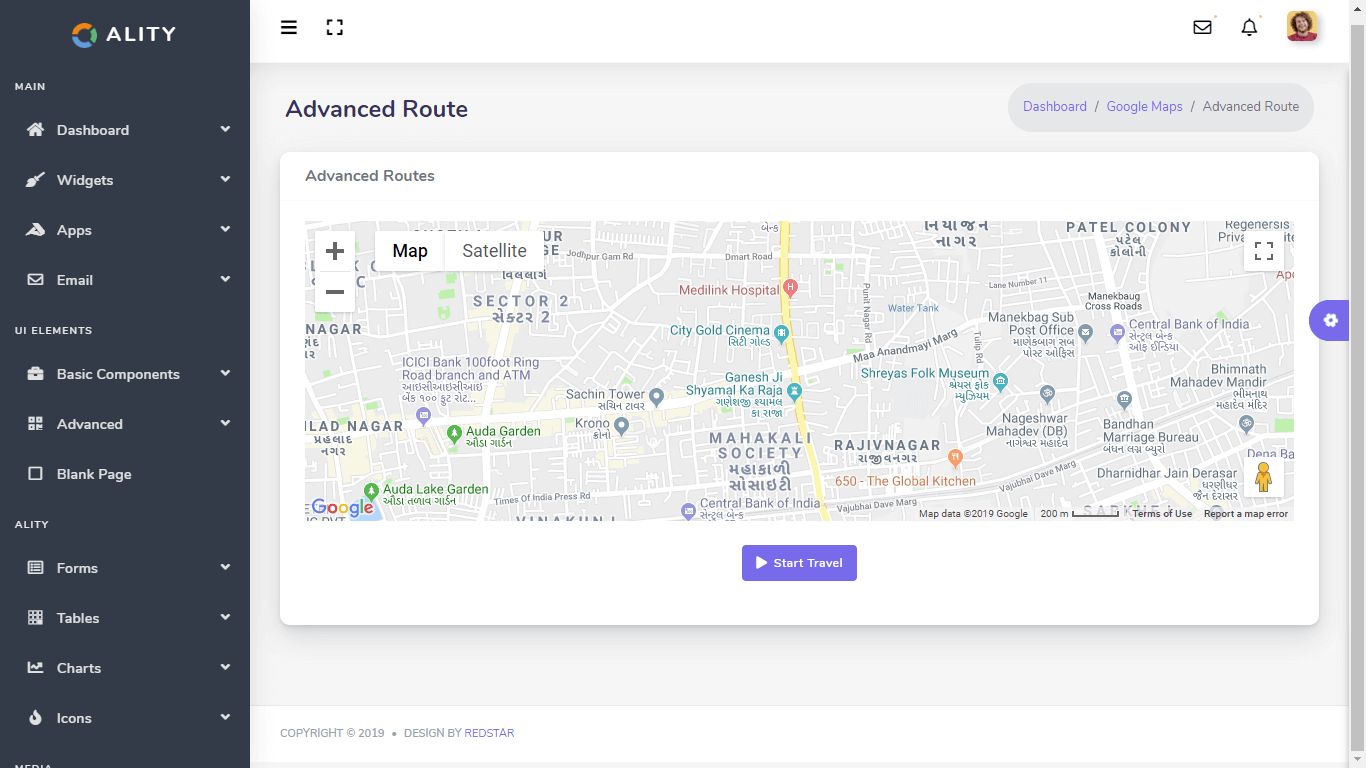Click the user avatar picture
The height and width of the screenshot is (768, 1366).
[1302, 27]
